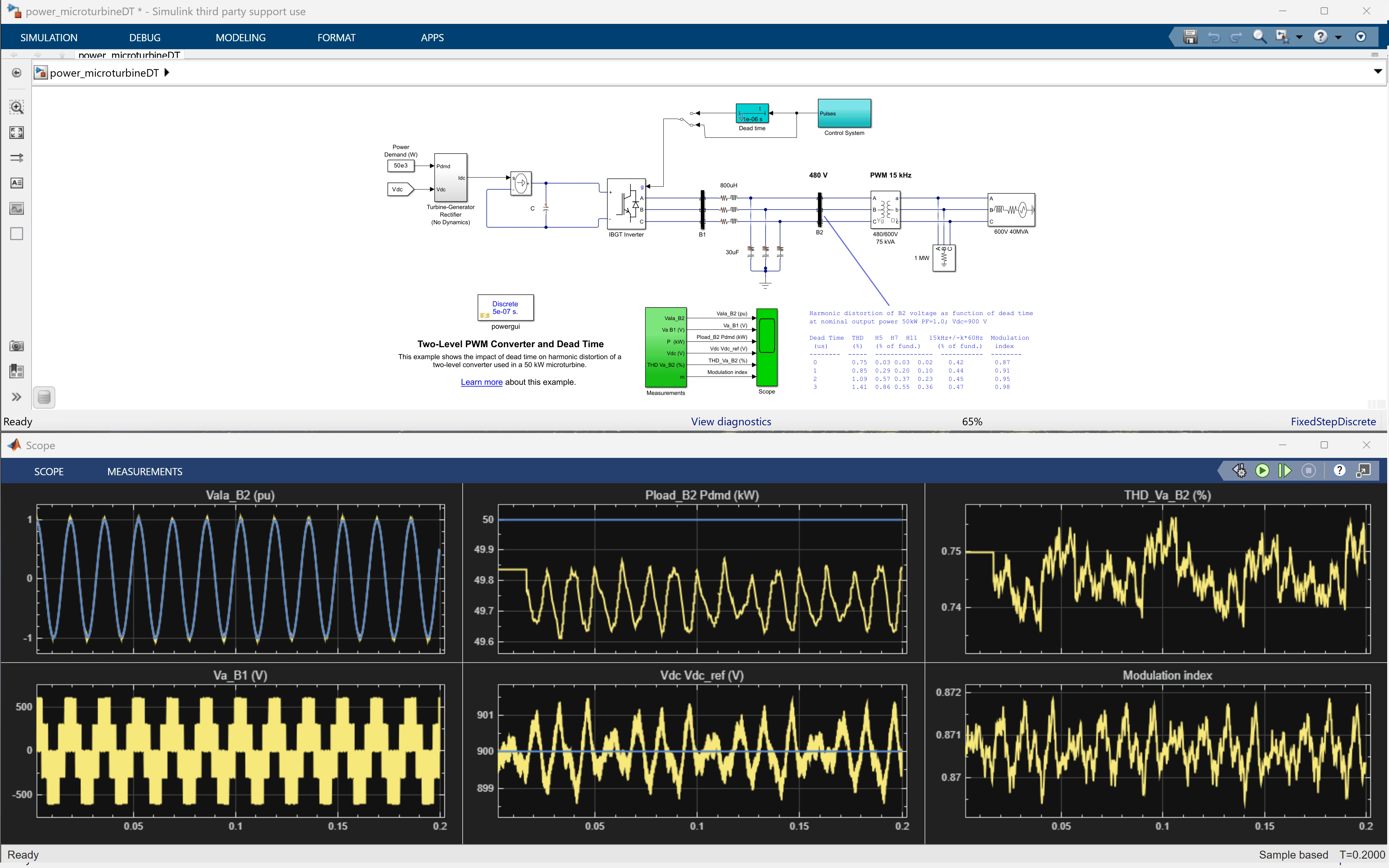Run the simulation from the Scope toolbar
The width and height of the screenshot is (1389, 868).
coord(1263,470)
